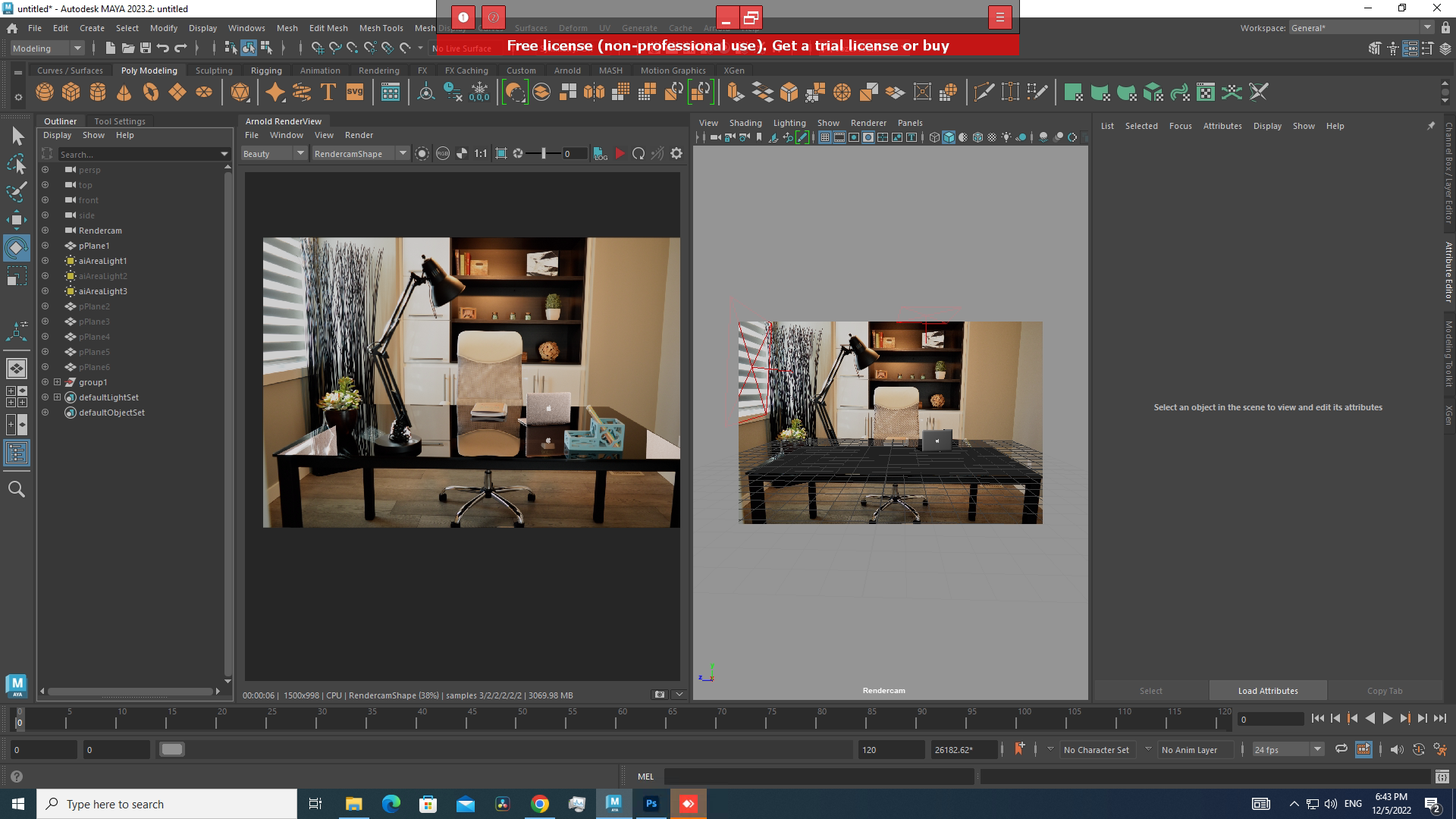Play animation forward

(x=1387, y=718)
